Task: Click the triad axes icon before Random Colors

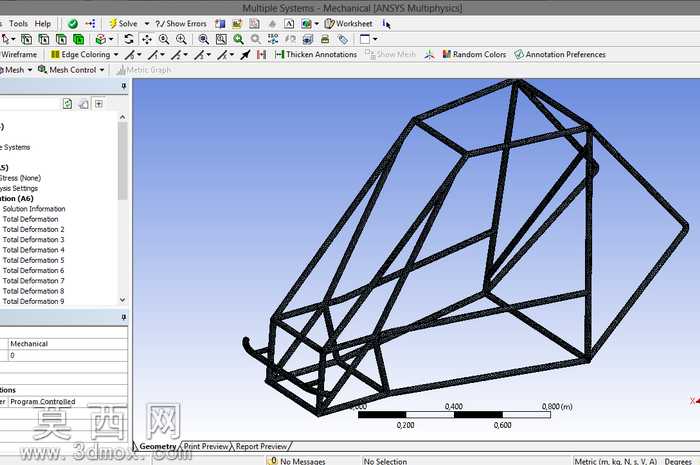Action: (429, 54)
